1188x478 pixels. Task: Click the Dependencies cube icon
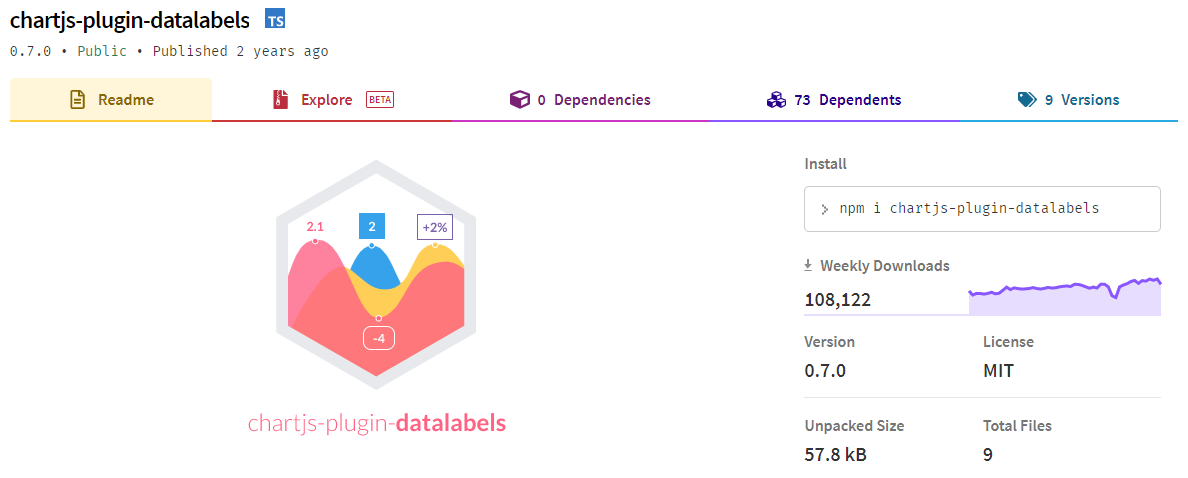click(519, 99)
